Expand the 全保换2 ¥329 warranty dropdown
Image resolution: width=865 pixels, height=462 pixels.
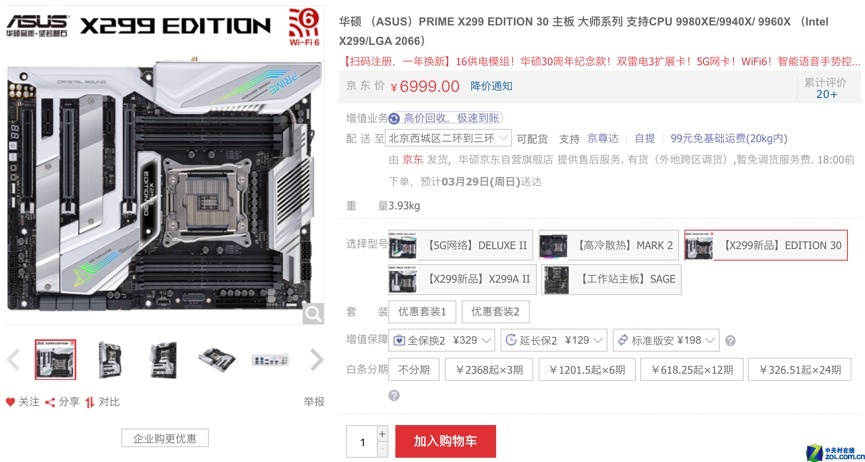[x=441, y=340]
